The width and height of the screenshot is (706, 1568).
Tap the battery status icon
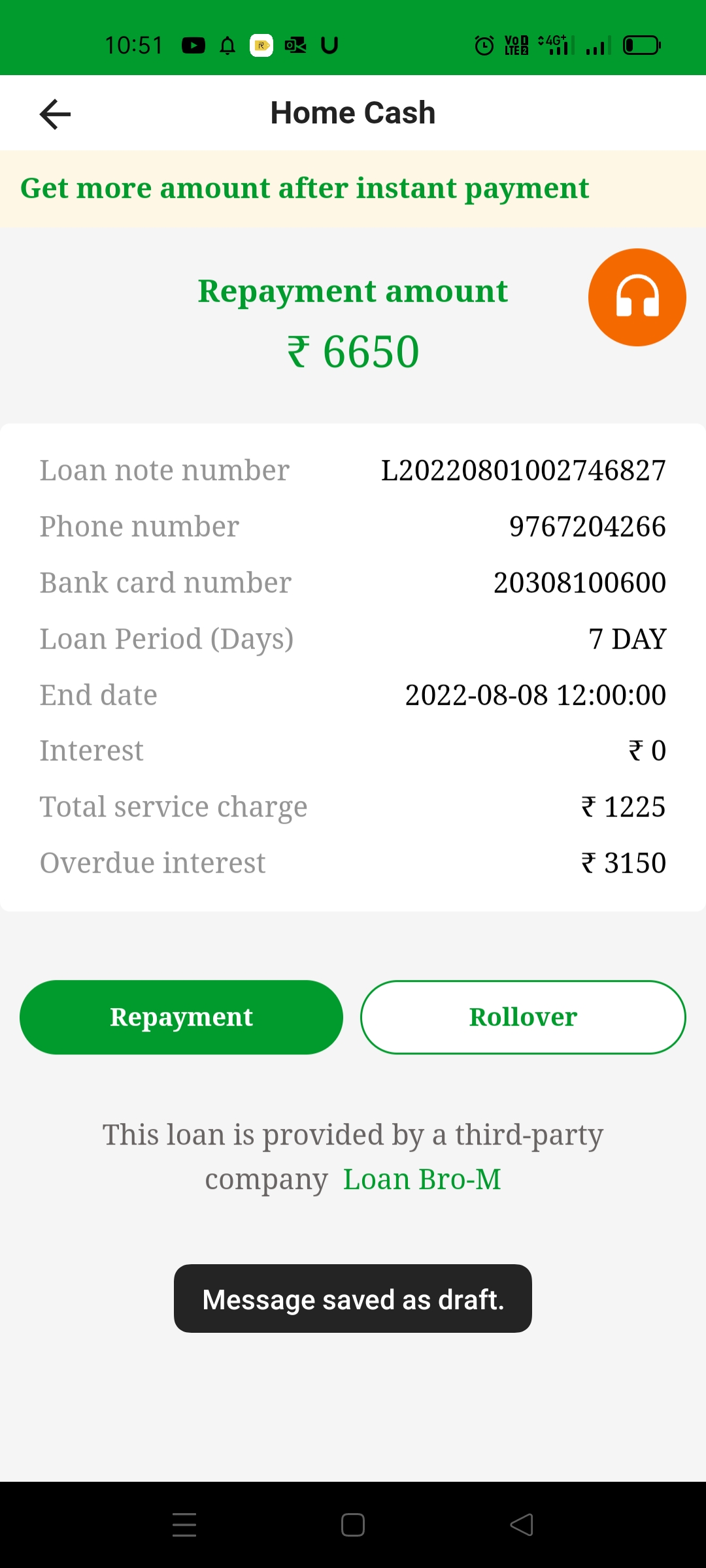pyautogui.click(x=641, y=45)
